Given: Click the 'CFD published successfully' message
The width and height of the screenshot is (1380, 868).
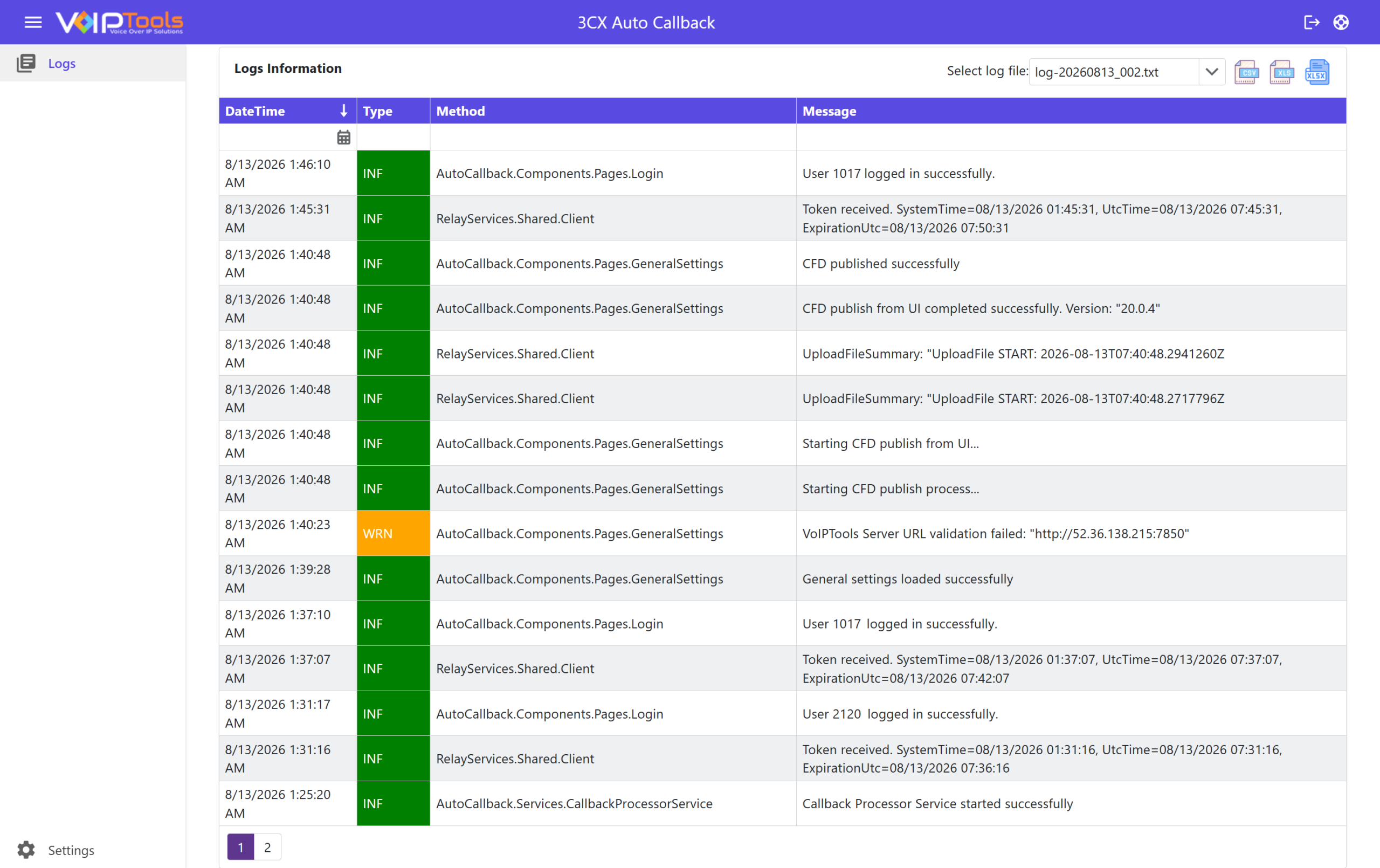Looking at the screenshot, I should click(x=881, y=263).
